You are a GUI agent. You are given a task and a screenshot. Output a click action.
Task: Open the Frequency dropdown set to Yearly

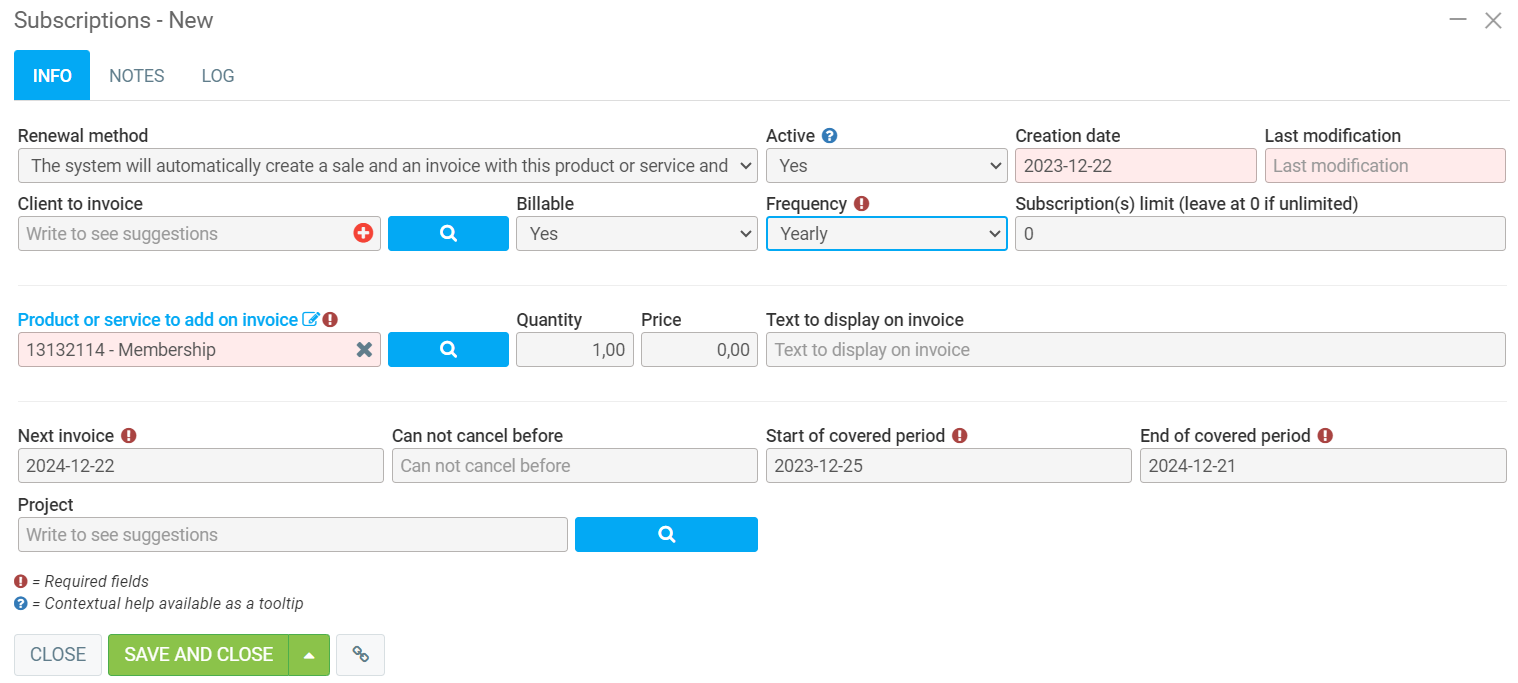tap(886, 233)
